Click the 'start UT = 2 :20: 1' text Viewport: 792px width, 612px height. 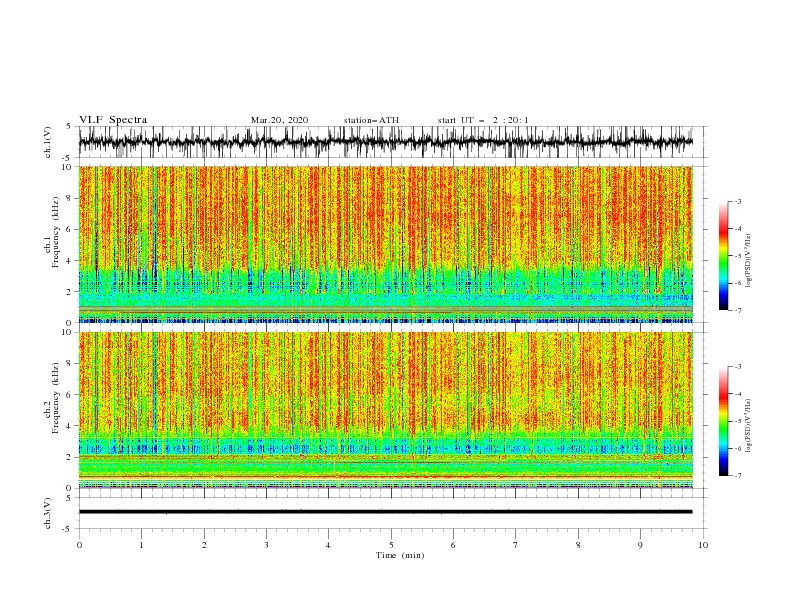click(x=483, y=120)
